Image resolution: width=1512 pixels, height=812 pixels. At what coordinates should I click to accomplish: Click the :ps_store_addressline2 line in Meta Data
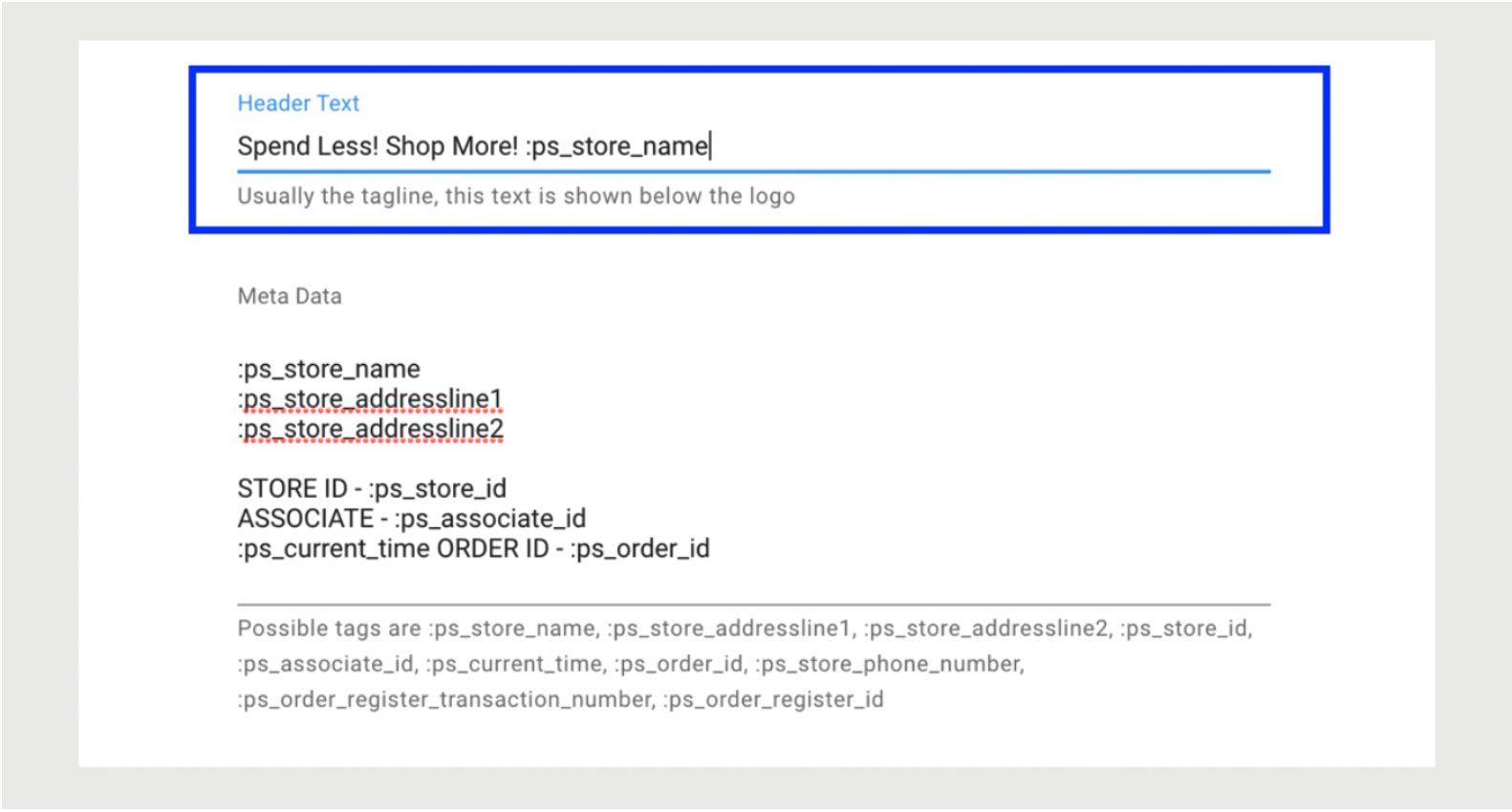tap(371, 429)
